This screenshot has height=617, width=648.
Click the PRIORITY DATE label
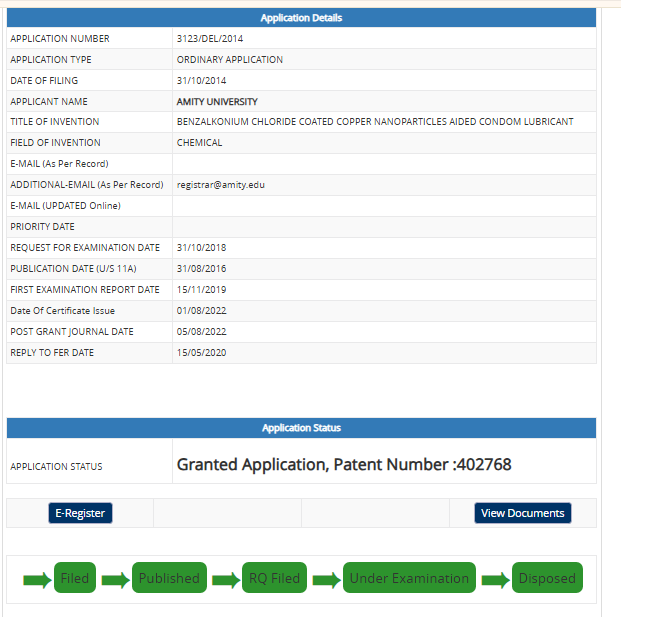point(43,226)
